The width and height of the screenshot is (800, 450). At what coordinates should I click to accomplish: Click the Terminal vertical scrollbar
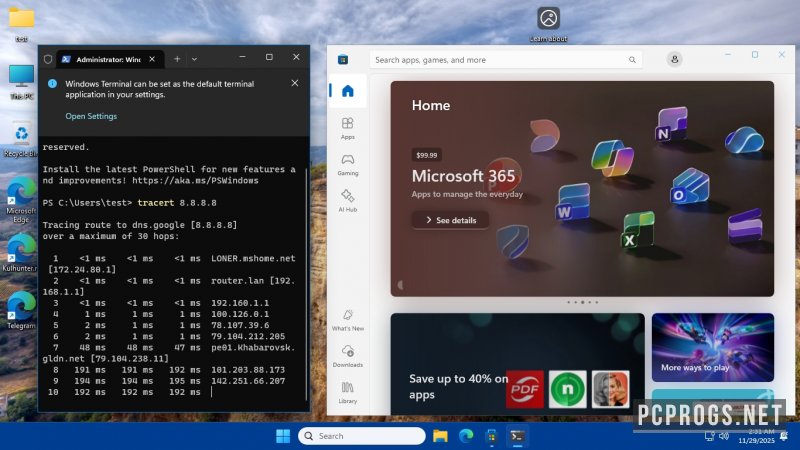click(x=306, y=284)
